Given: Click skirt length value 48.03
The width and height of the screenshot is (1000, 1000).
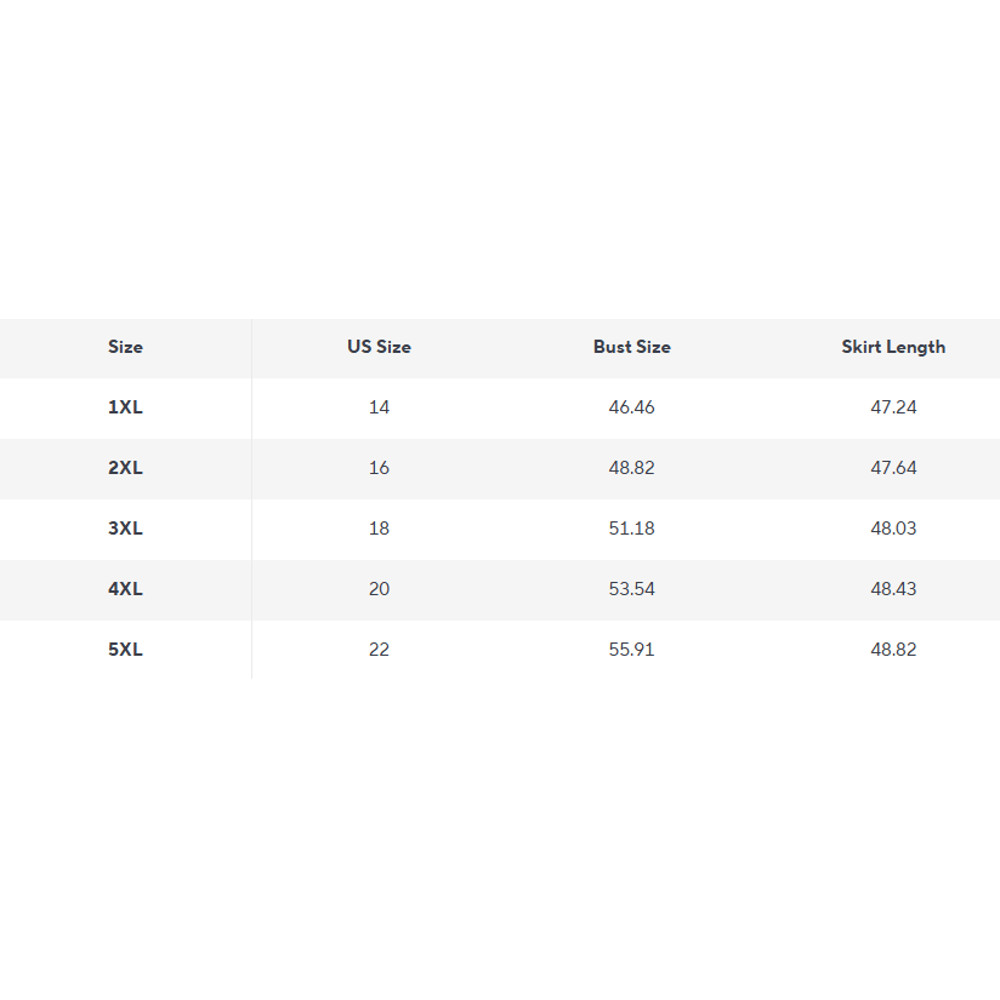Looking at the screenshot, I should pyautogui.click(x=893, y=528).
